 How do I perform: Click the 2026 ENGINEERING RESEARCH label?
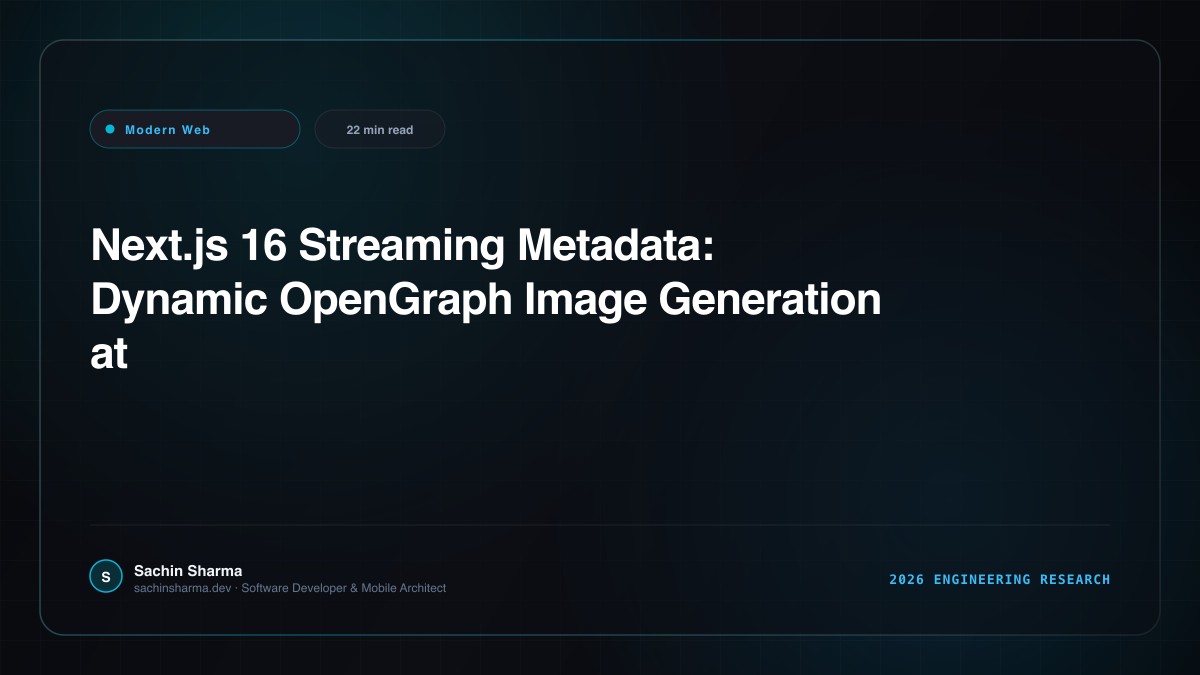pos(1000,580)
